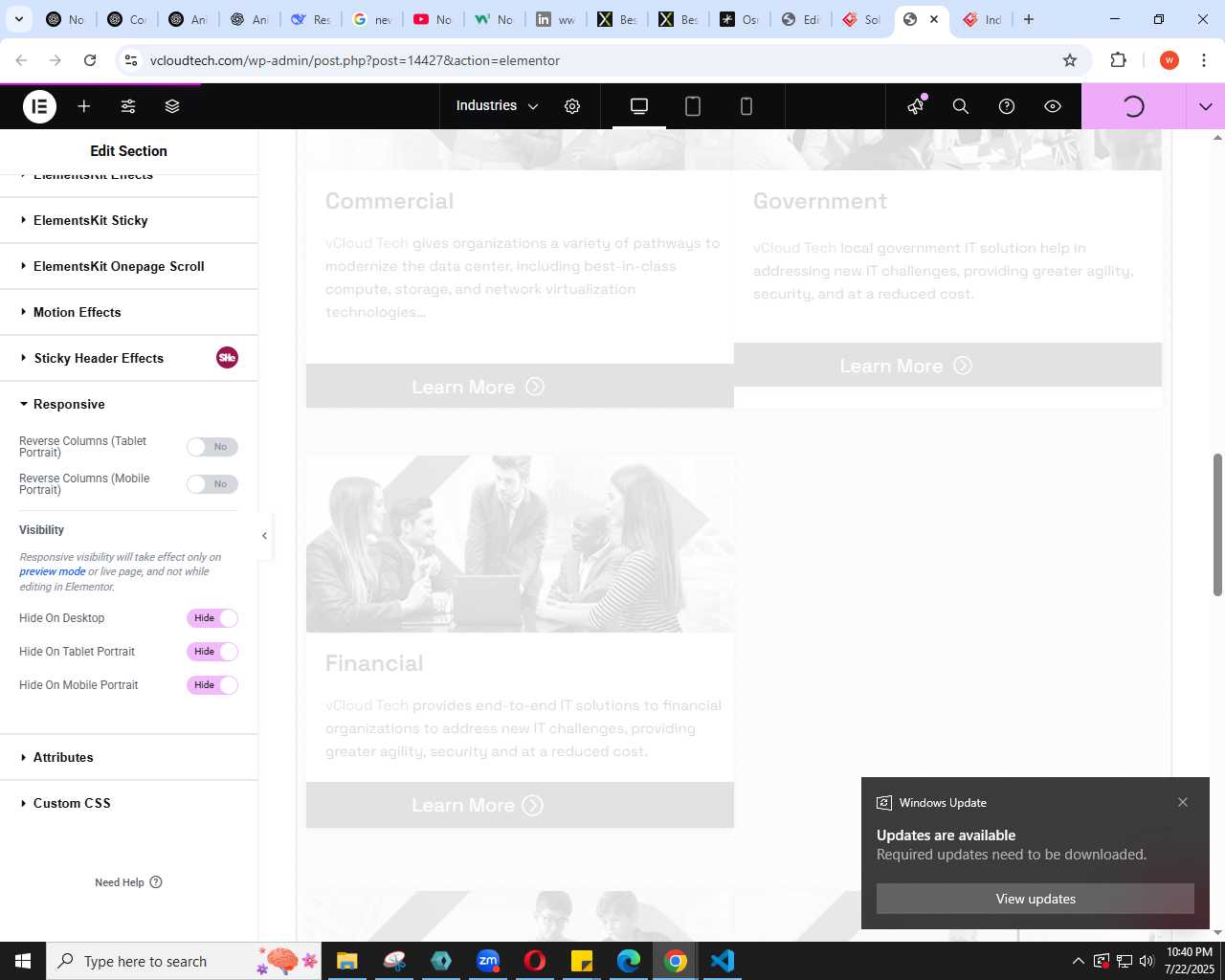Open tab search dropdown in Chrome
The width and height of the screenshot is (1225, 980).
pos(18,19)
